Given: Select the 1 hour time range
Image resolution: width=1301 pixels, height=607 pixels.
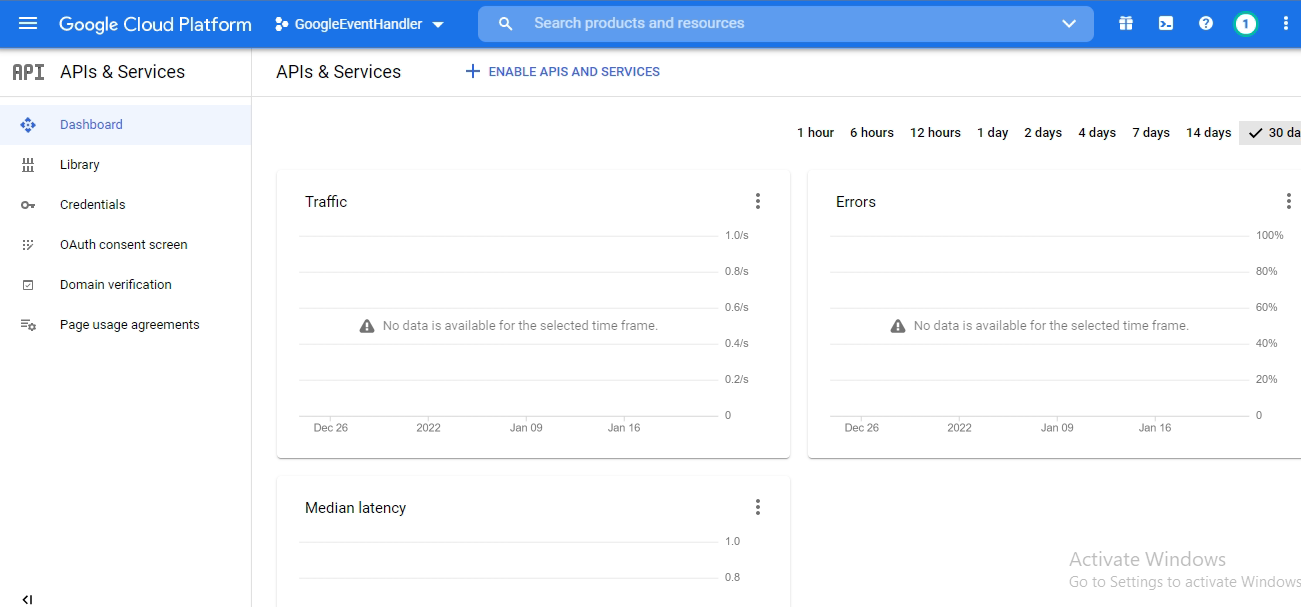Looking at the screenshot, I should point(815,133).
